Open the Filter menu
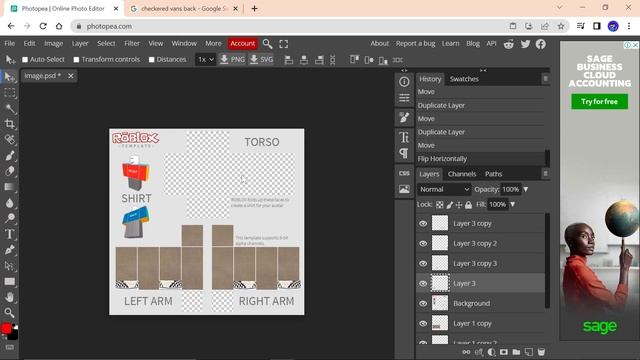640x360 pixels. 132,43
